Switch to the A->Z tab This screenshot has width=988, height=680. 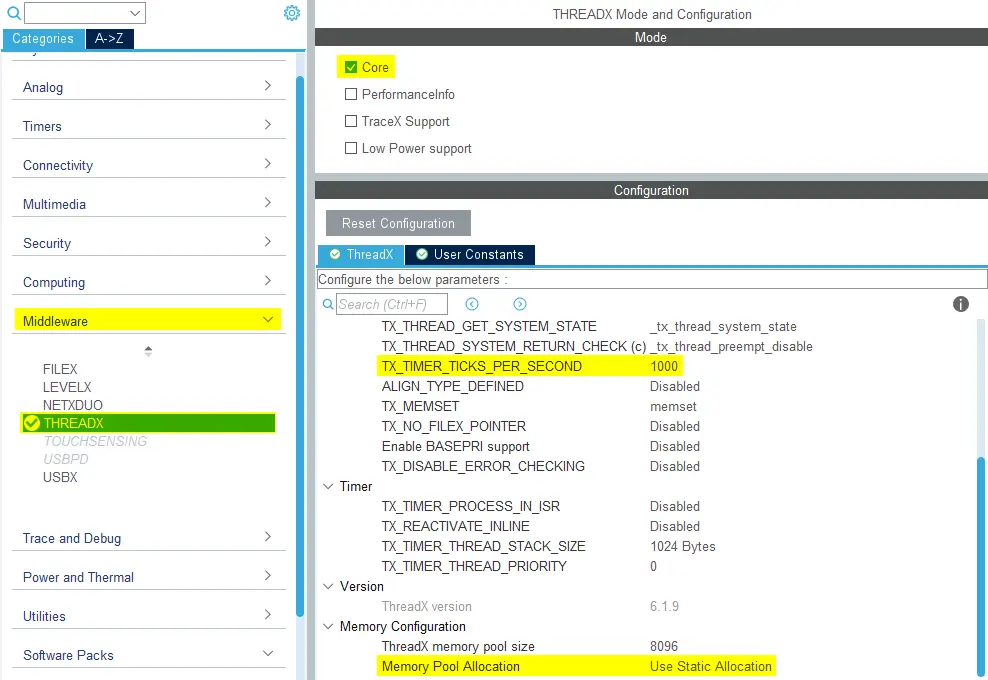(110, 39)
